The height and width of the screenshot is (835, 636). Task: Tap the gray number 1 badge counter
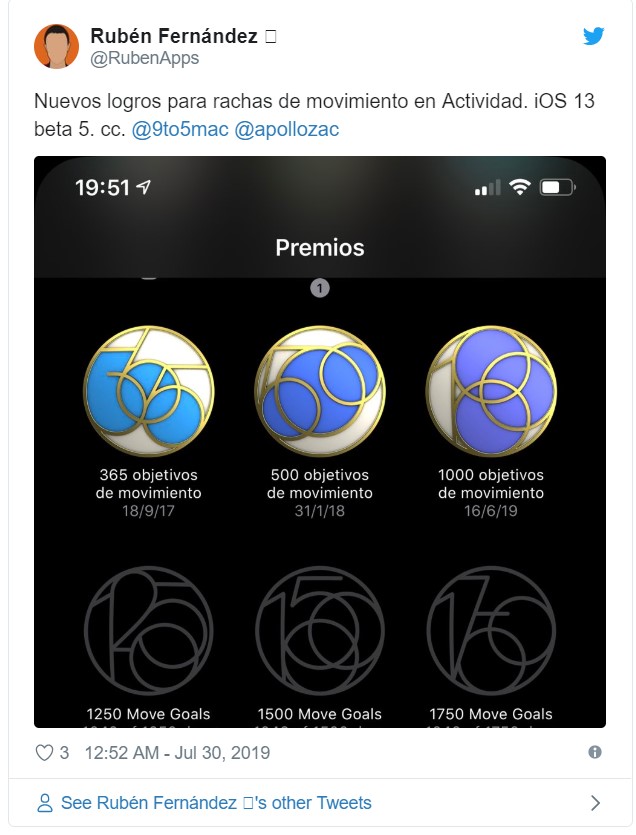tap(320, 288)
